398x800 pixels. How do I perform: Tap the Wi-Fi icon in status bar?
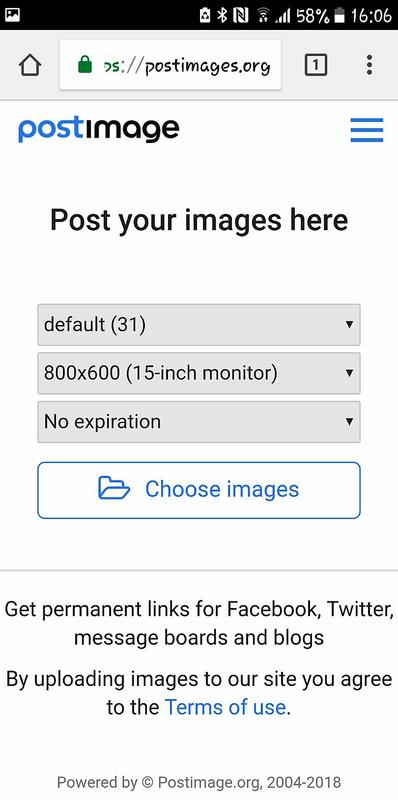tap(263, 15)
